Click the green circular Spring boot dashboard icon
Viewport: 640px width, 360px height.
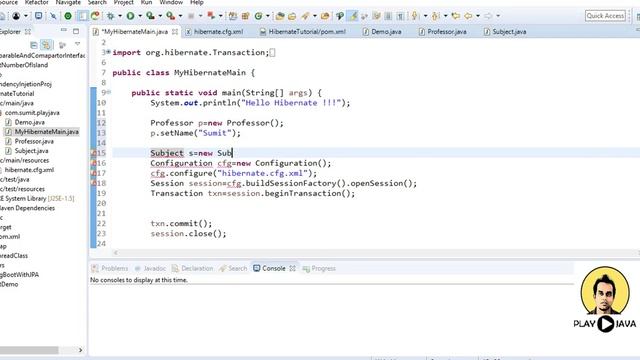pos(68,16)
